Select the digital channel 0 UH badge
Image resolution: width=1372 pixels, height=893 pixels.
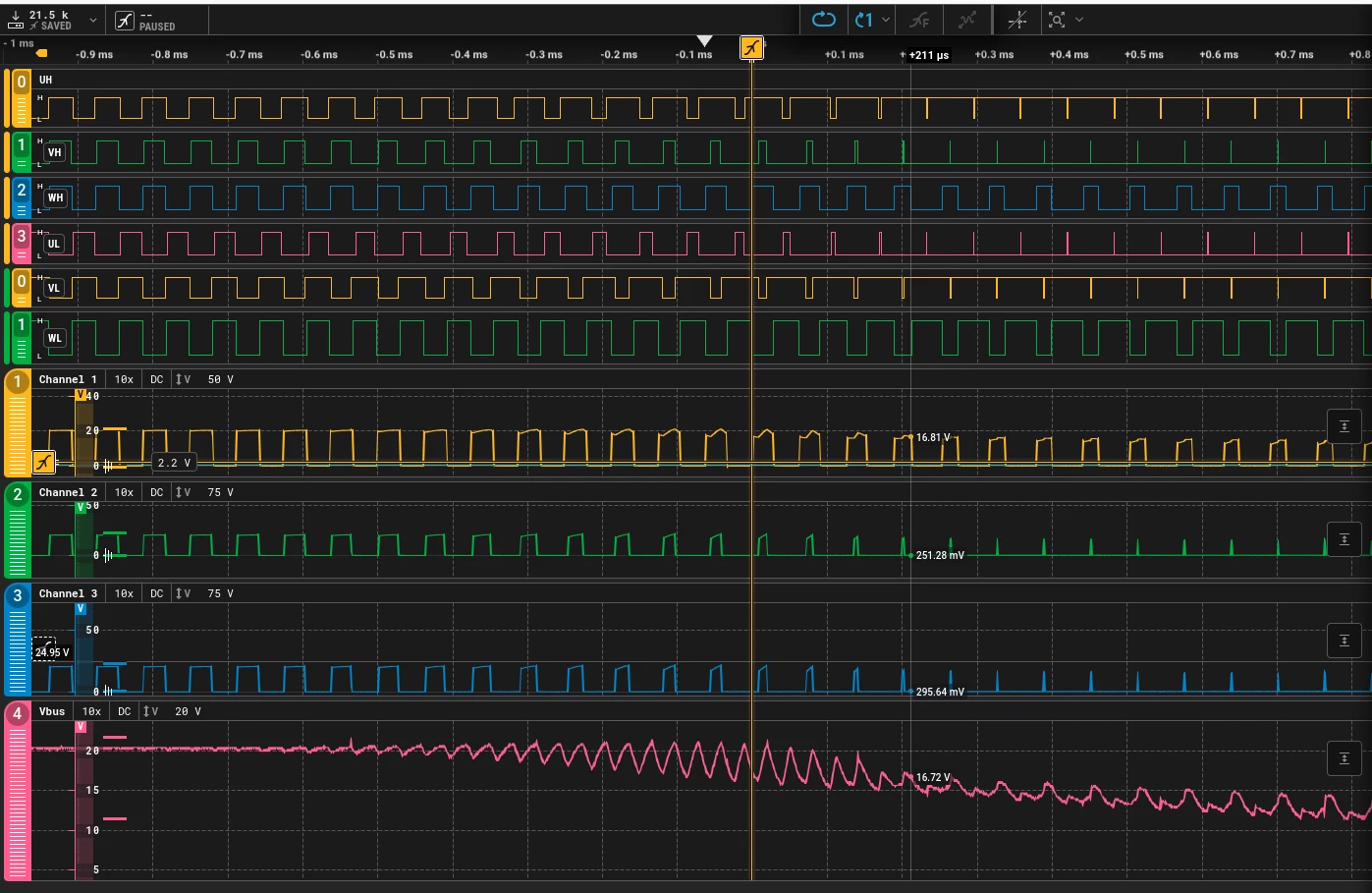(x=21, y=98)
